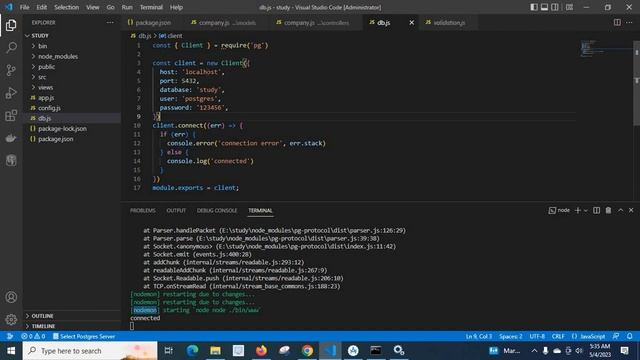Image resolution: width=640 pixels, height=360 pixels.
Task: Click Select Postgres Server in status bar
Action: coord(84,336)
